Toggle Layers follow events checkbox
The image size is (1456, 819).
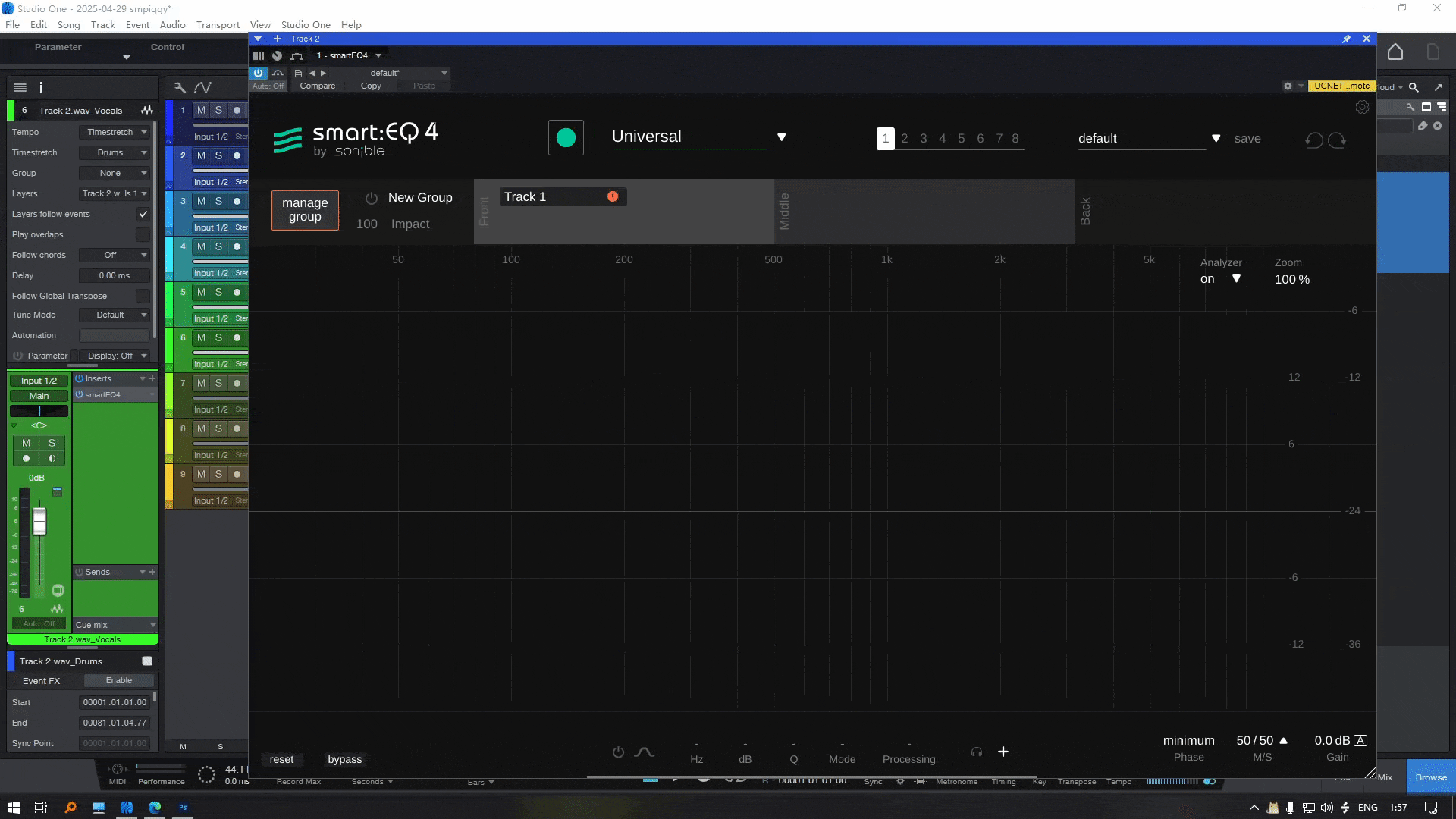pyautogui.click(x=143, y=214)
